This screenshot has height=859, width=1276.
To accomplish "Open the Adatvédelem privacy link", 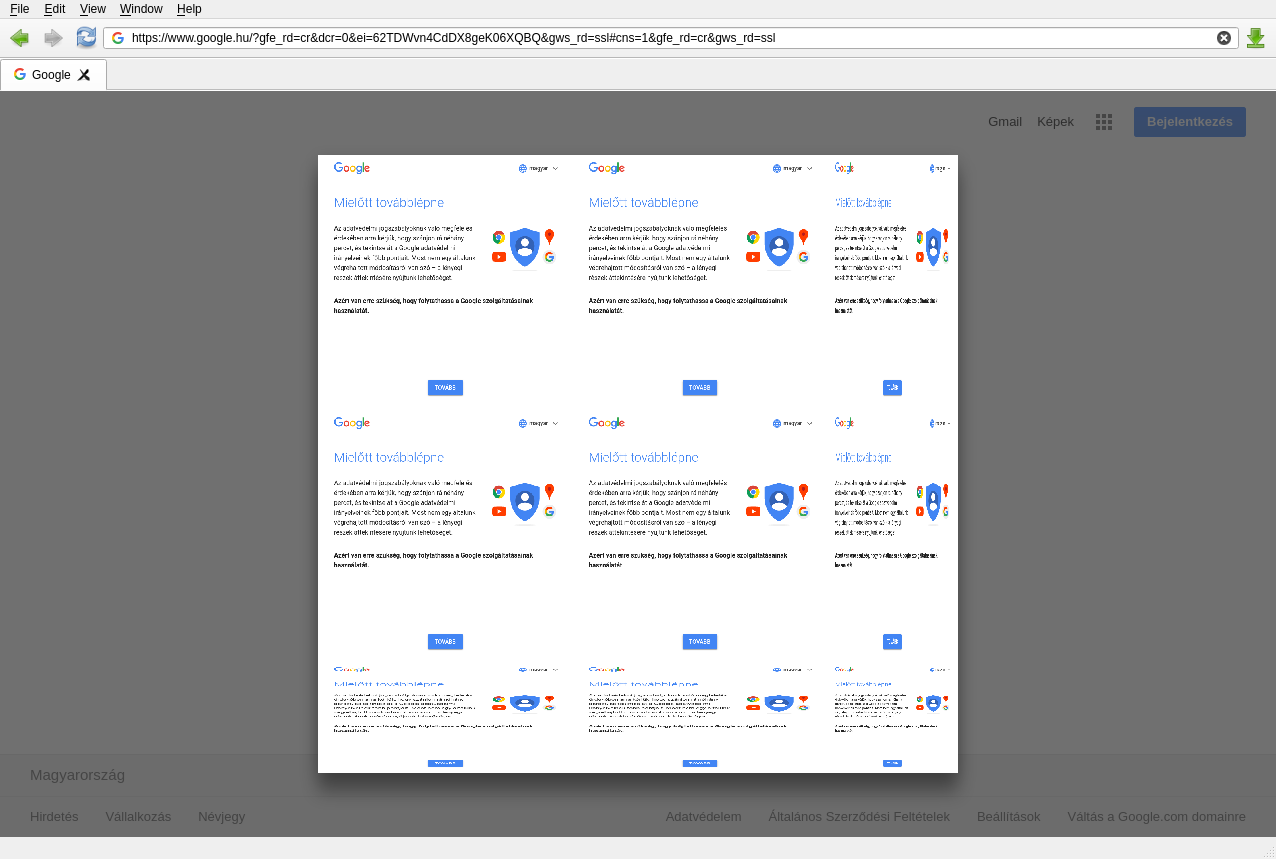I will pyautogui.click(x=703, y=817).
